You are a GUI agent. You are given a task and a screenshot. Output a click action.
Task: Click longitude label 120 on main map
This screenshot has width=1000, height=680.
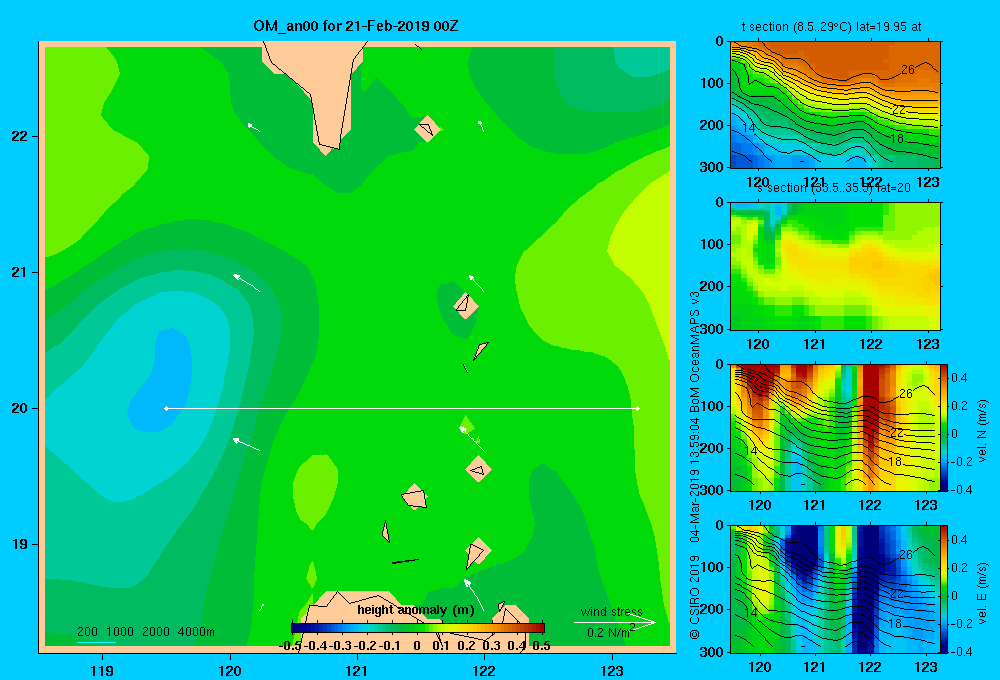pyautogui.click(x=230, y=670)
